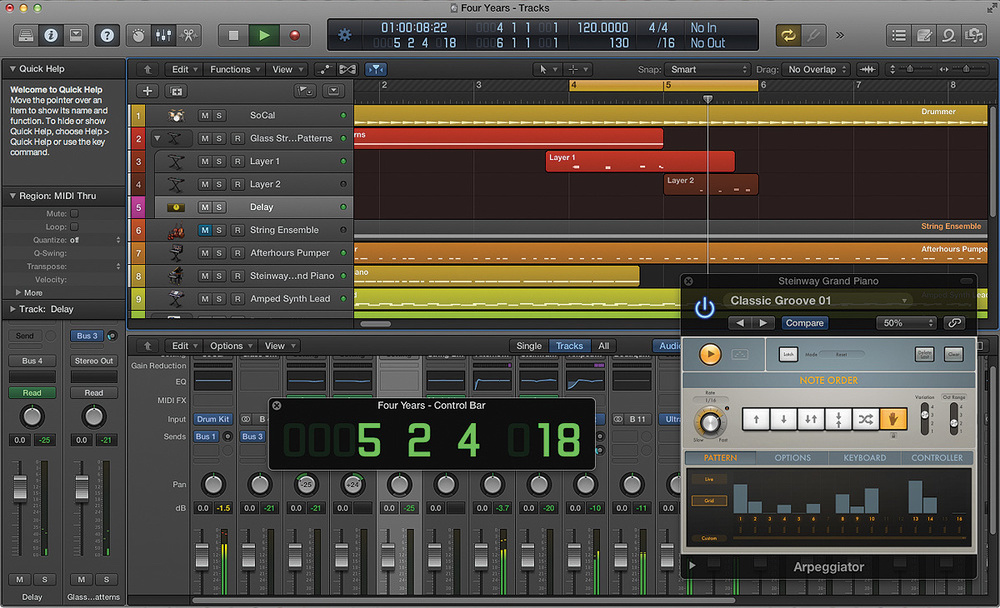Click the Compare button in plug-in header
Image resolution: width=1000 pixels, height=608 pixels.
tap(804, 323)
